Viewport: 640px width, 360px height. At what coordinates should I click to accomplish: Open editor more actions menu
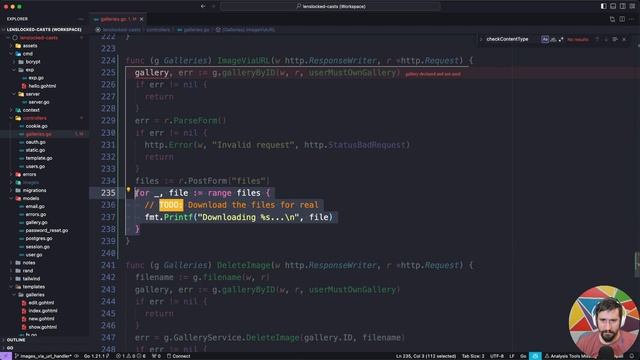pos(632,19)
